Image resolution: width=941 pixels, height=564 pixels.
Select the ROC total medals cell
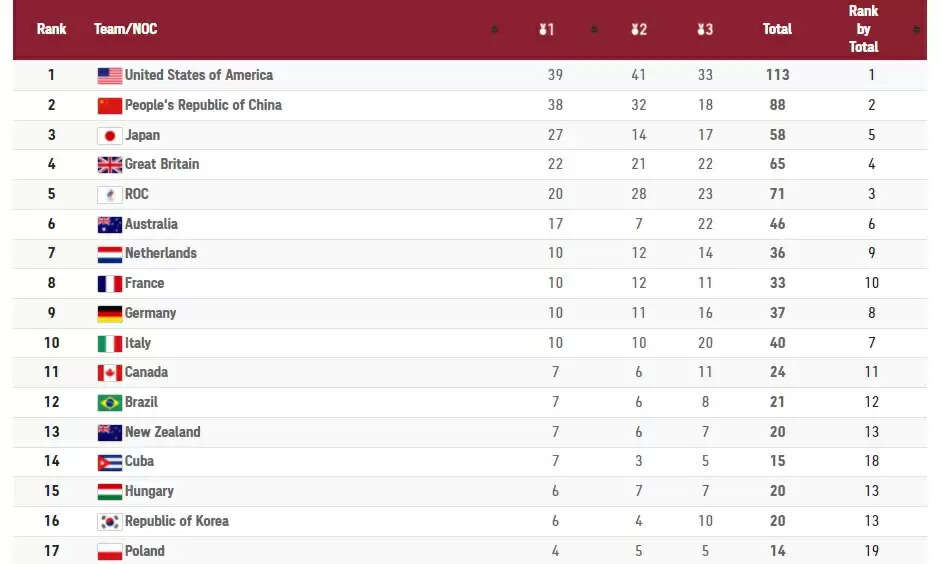coord(777,194)
